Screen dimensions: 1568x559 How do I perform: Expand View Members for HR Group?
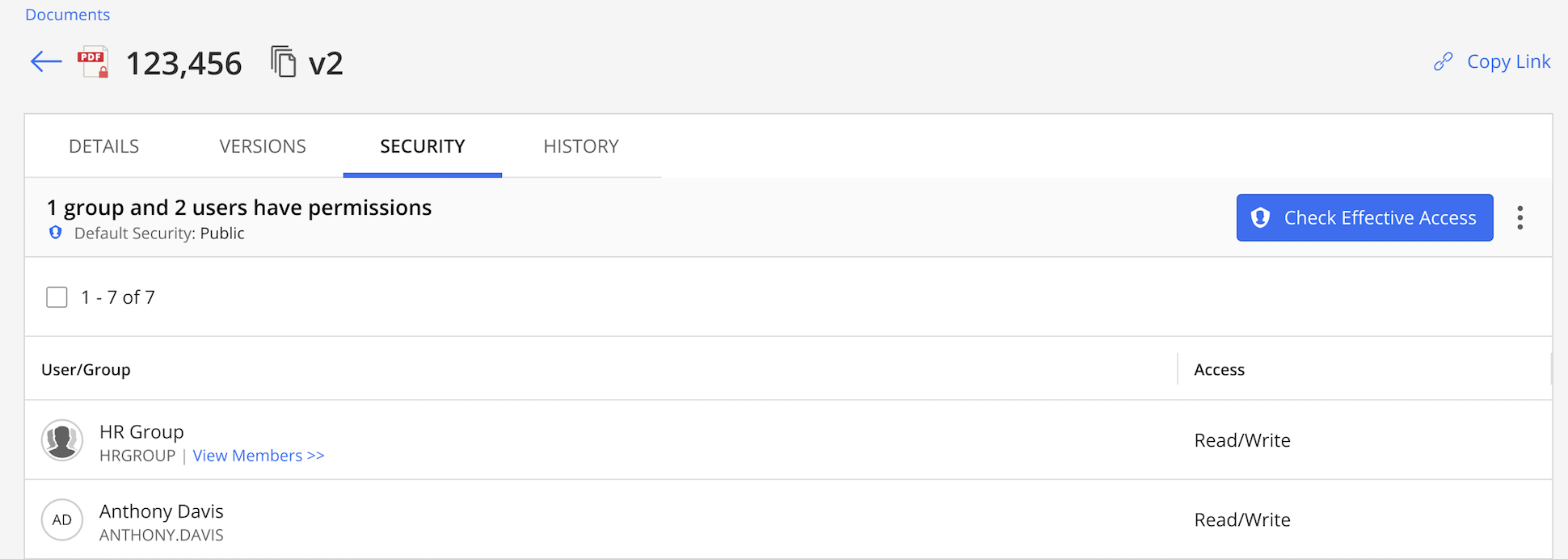point(259,456)
